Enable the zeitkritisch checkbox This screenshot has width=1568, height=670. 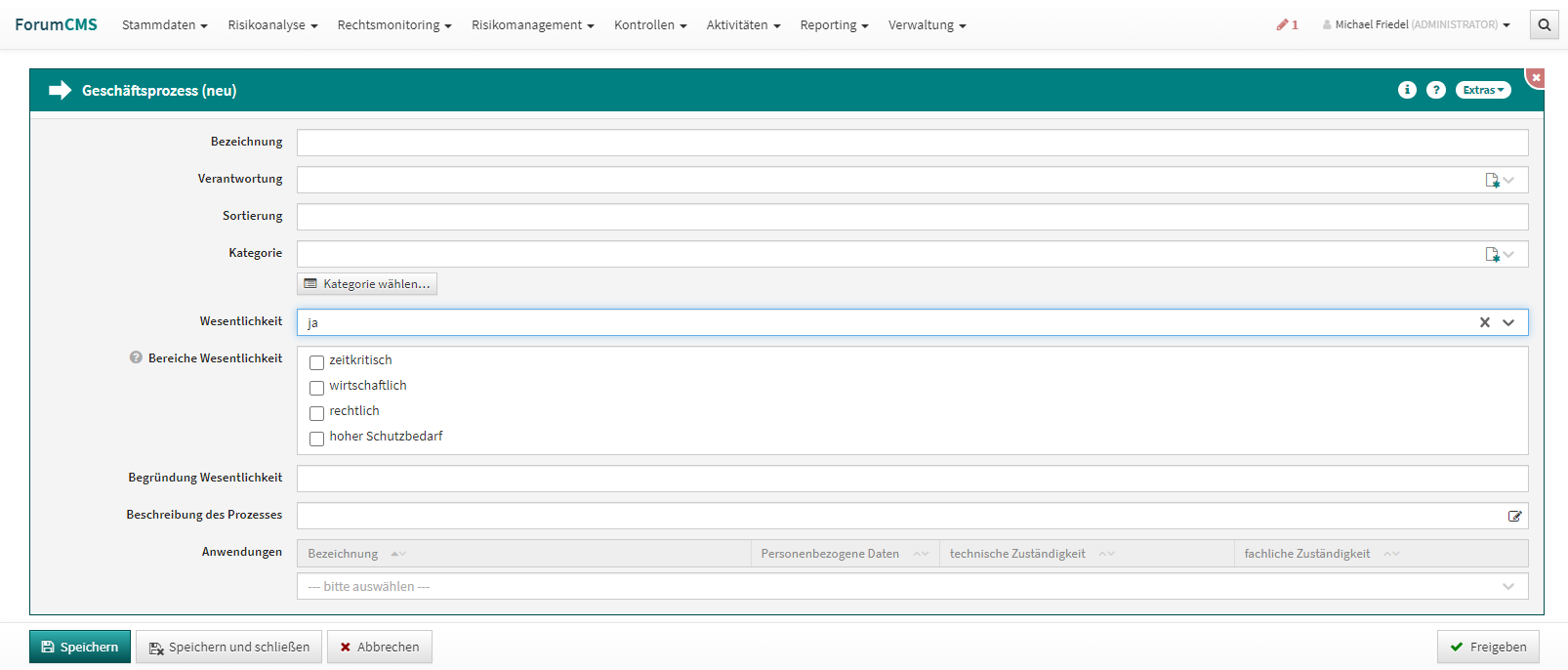click(x=316, y=362)
